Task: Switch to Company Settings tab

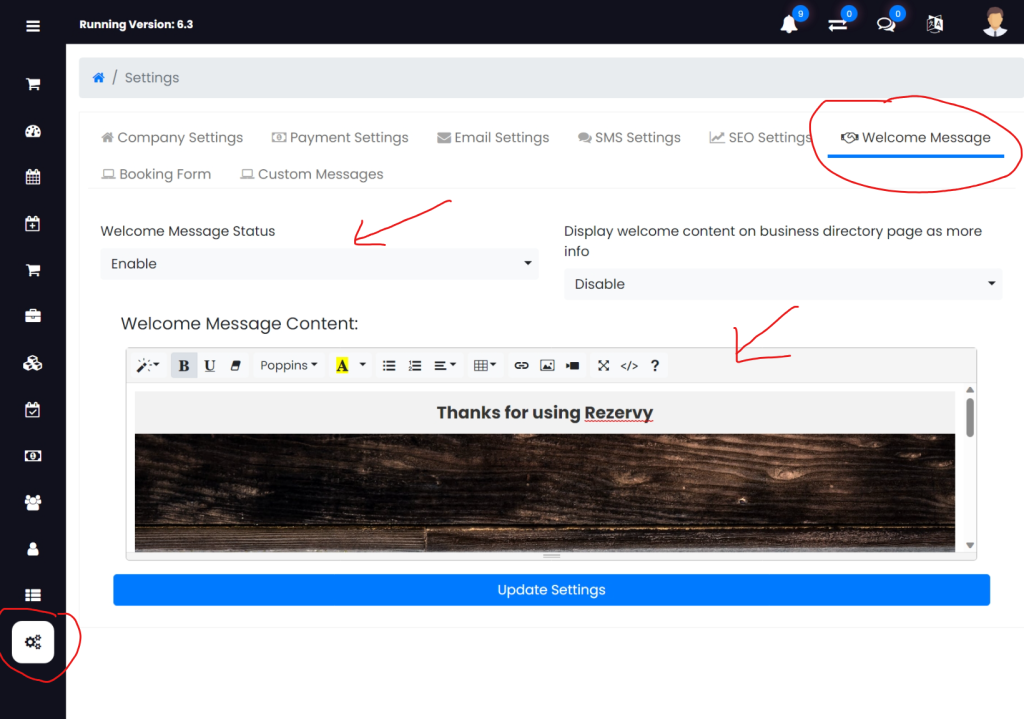Action: coord(172,138)
